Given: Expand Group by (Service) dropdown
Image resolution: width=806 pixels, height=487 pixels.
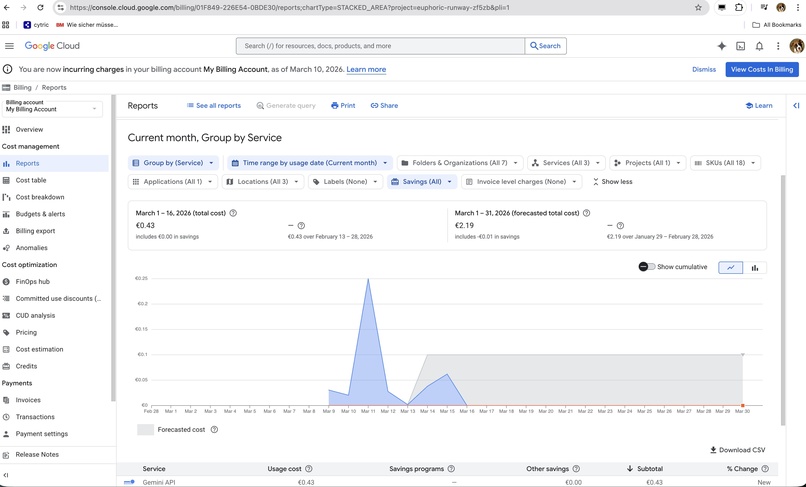Looking at the screenshot, I should click(x=173, y=163).
